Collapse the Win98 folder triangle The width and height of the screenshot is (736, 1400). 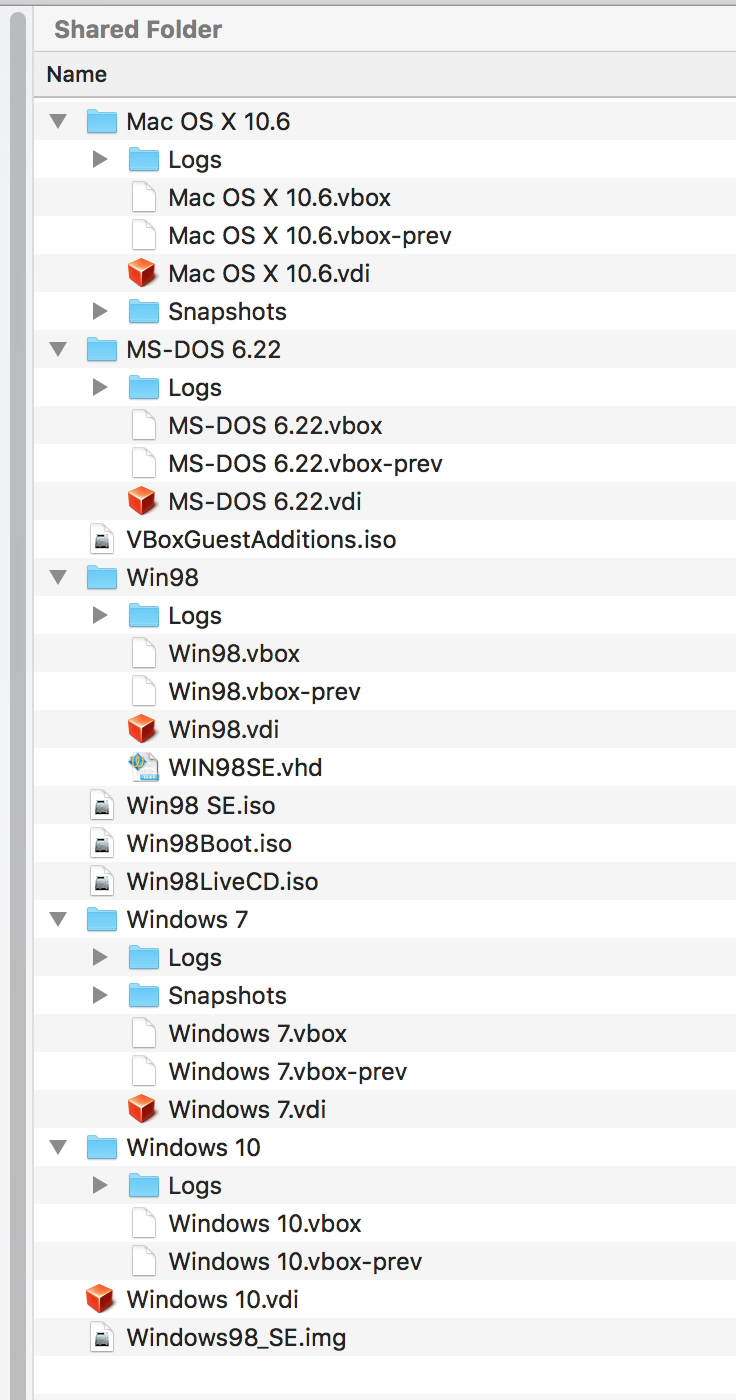pyautogui.click(x=58, y=578)
